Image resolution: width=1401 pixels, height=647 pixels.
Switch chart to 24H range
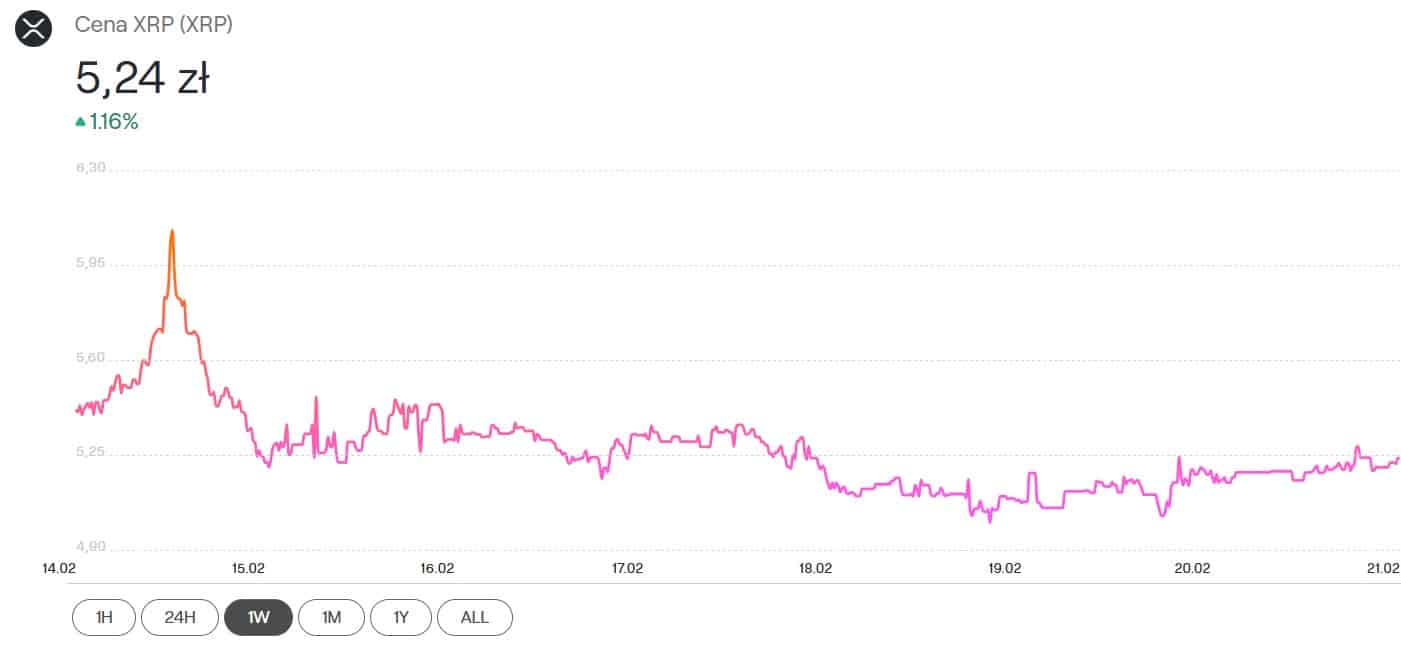click(x=180, y=617)
